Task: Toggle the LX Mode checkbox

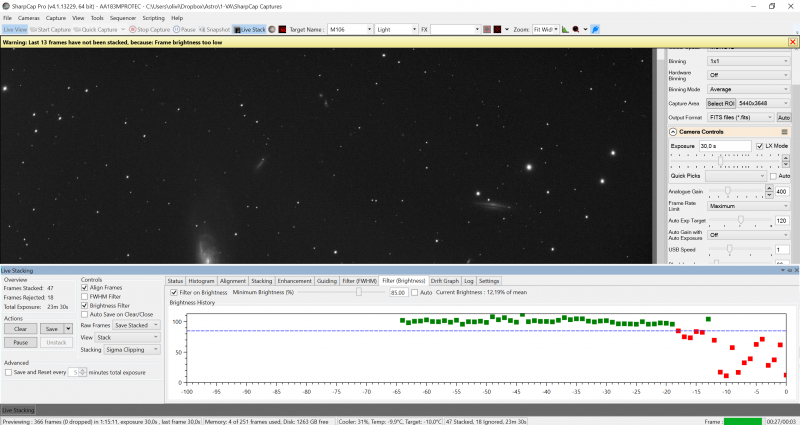Action: 760,146
